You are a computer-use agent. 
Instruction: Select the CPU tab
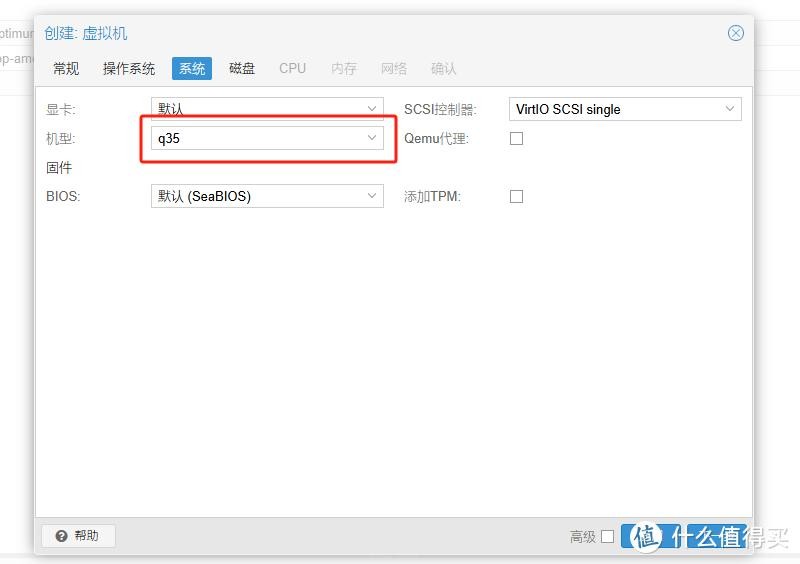(x=293, y=69)
